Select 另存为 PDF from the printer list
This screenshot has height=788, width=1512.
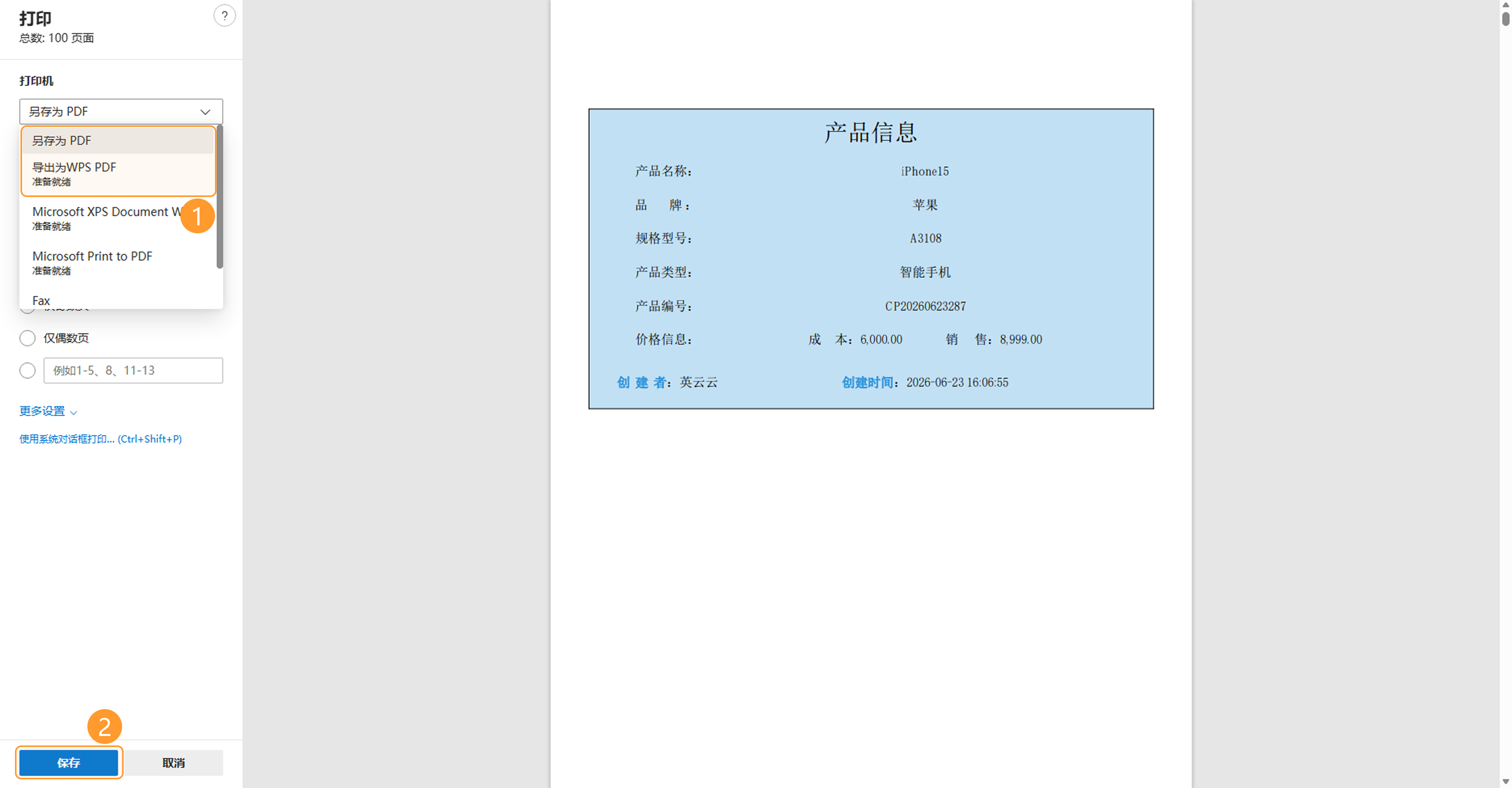tap(119, 141)
